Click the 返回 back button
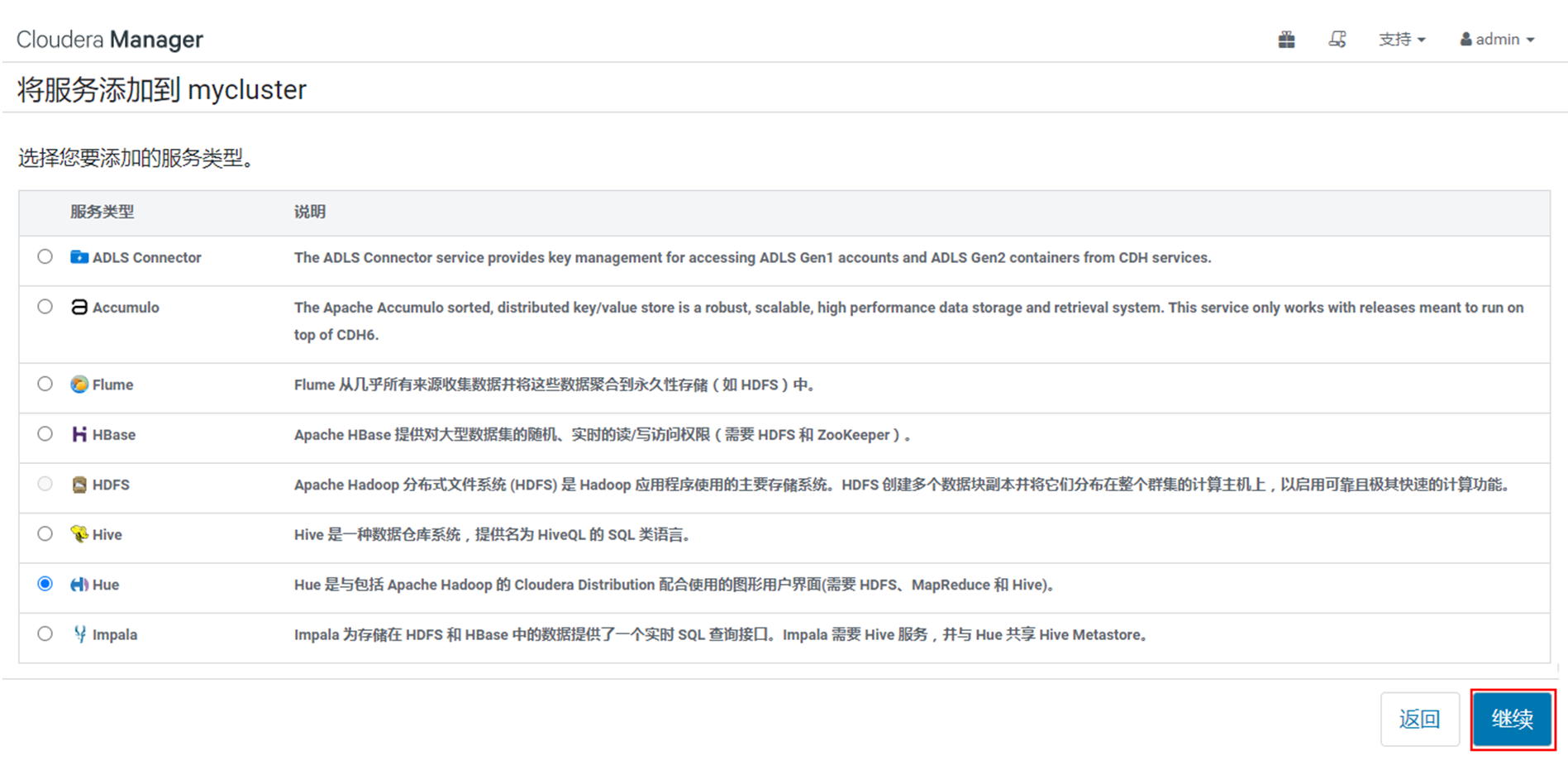 [1419, 719]
